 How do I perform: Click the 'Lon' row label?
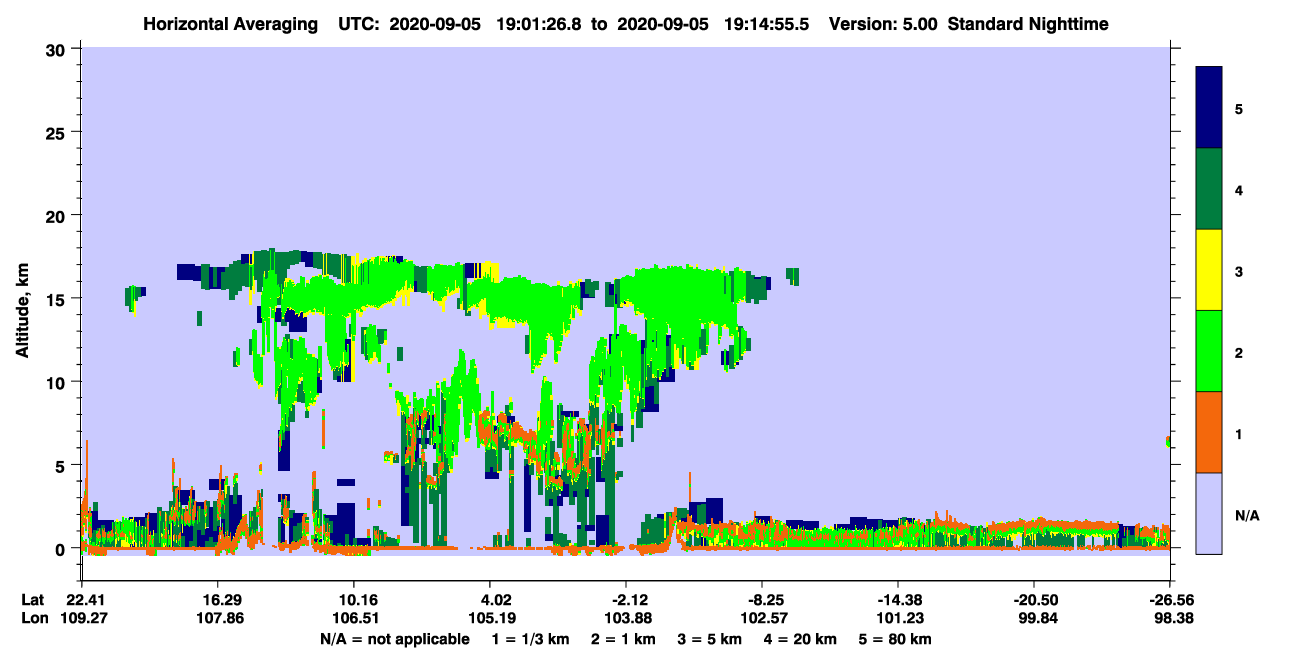33,618
